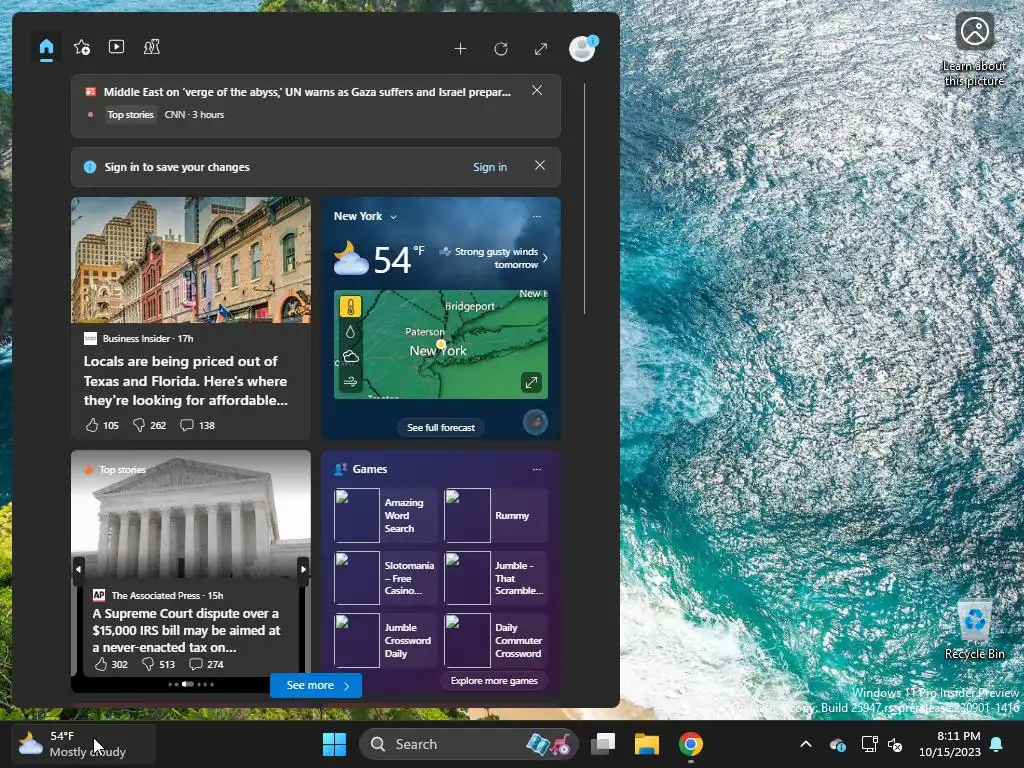Dislike the Business Insider article (262)

[x=149, y=425]
